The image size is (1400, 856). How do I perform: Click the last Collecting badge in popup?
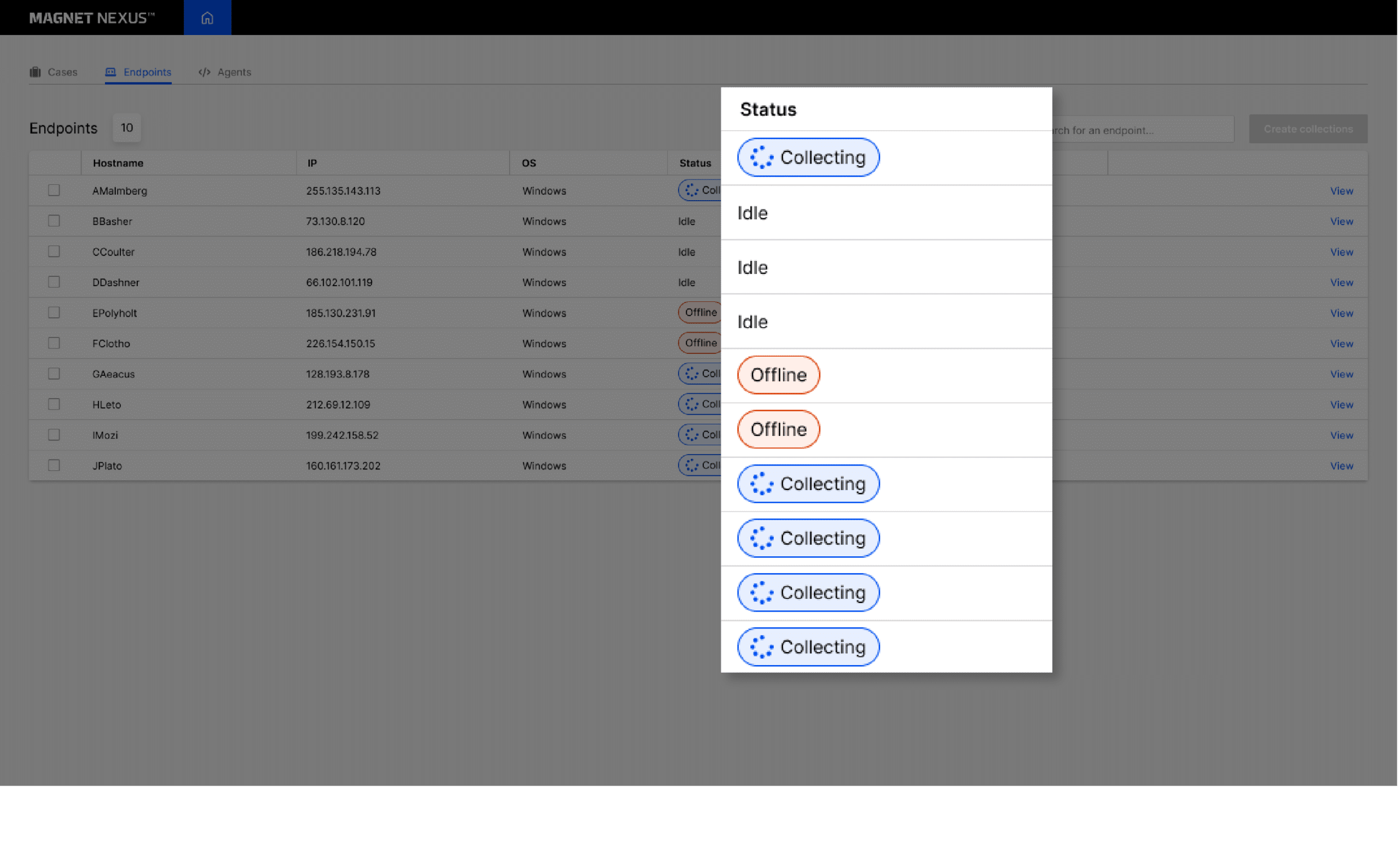(x=808, y=647)
